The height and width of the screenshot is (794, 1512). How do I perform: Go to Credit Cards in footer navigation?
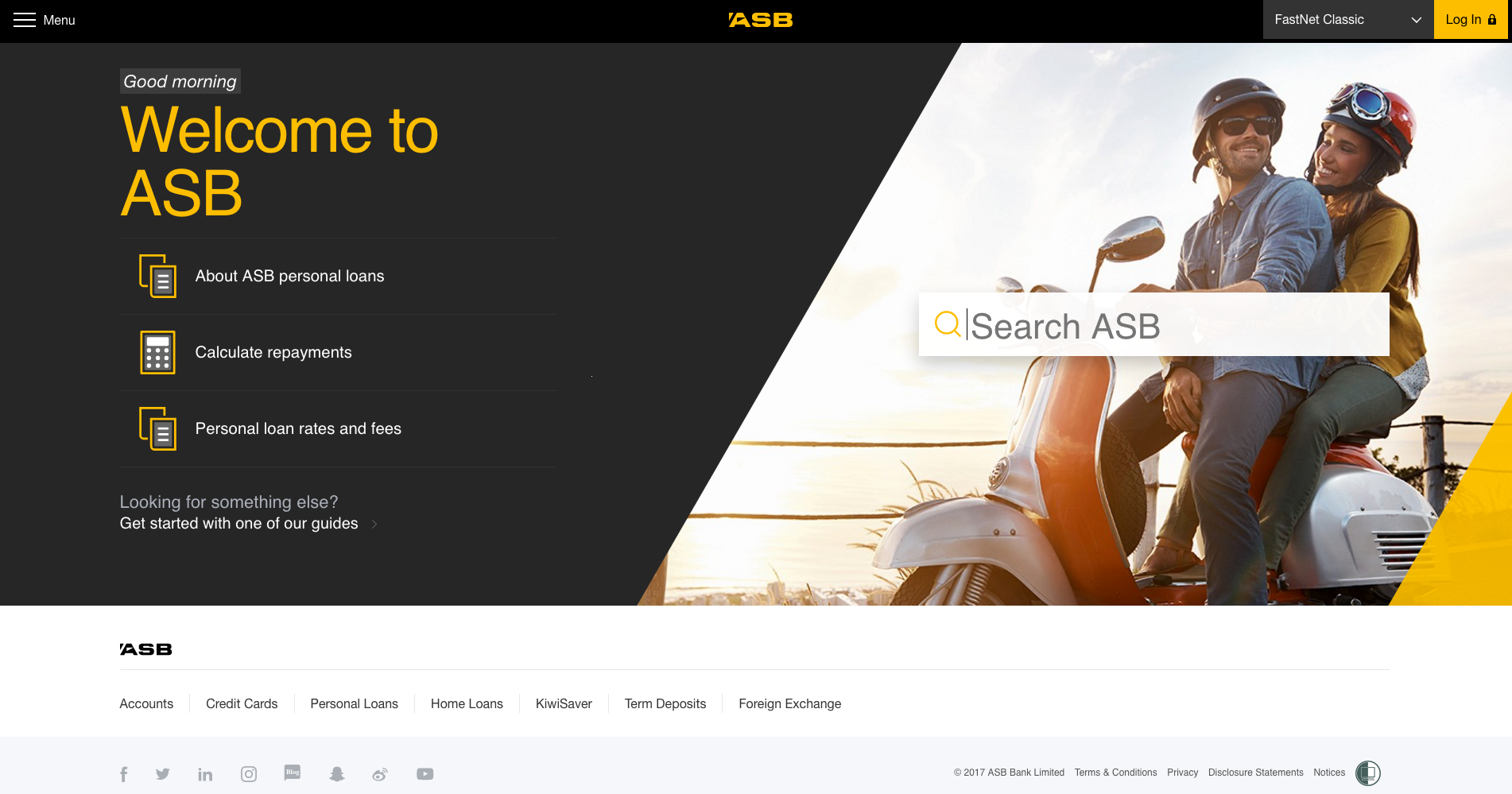242,703
